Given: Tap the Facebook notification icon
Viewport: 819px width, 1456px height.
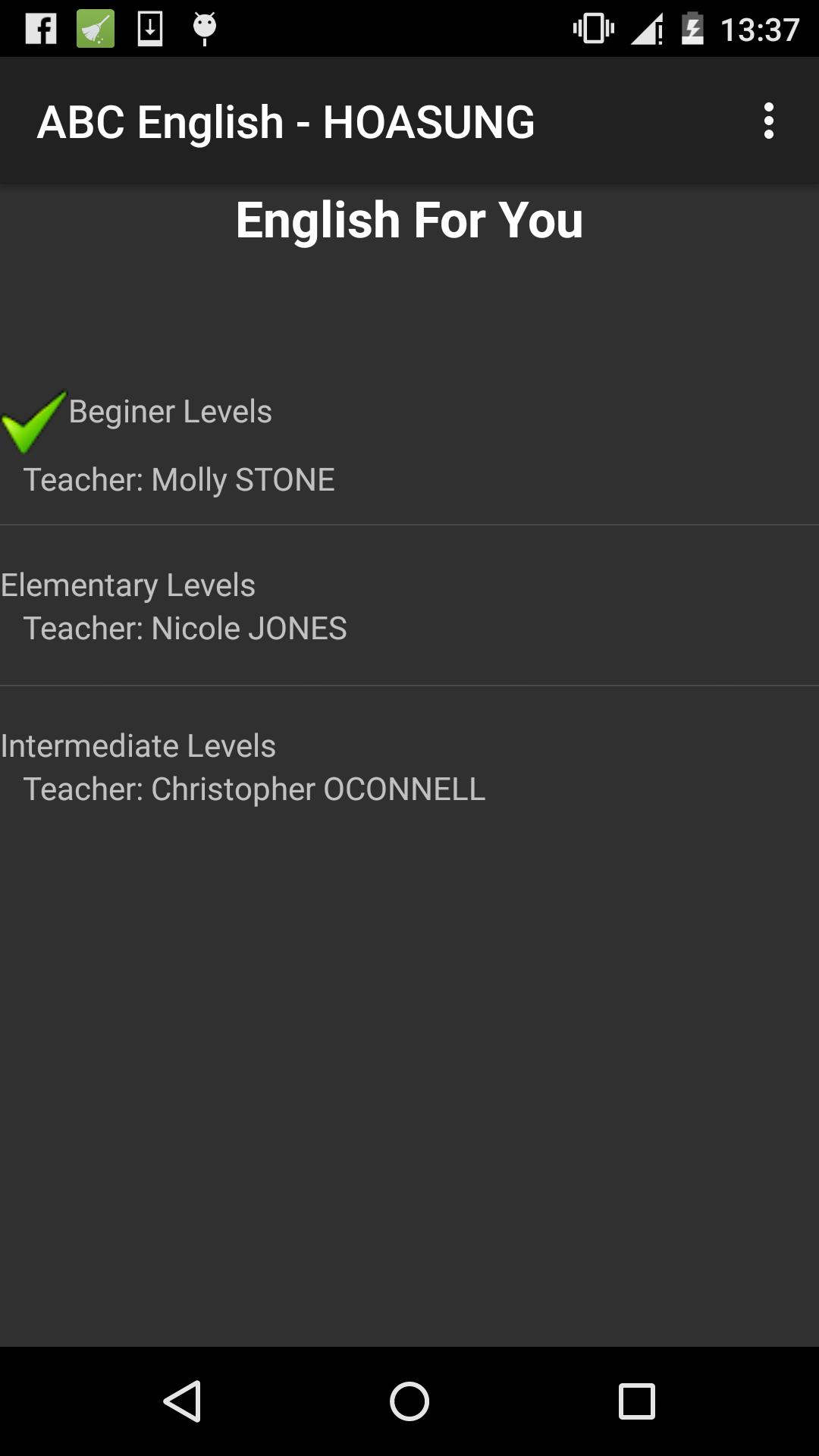Looking at the screenshot, I should pyautogui.click(x=41, y=29).
